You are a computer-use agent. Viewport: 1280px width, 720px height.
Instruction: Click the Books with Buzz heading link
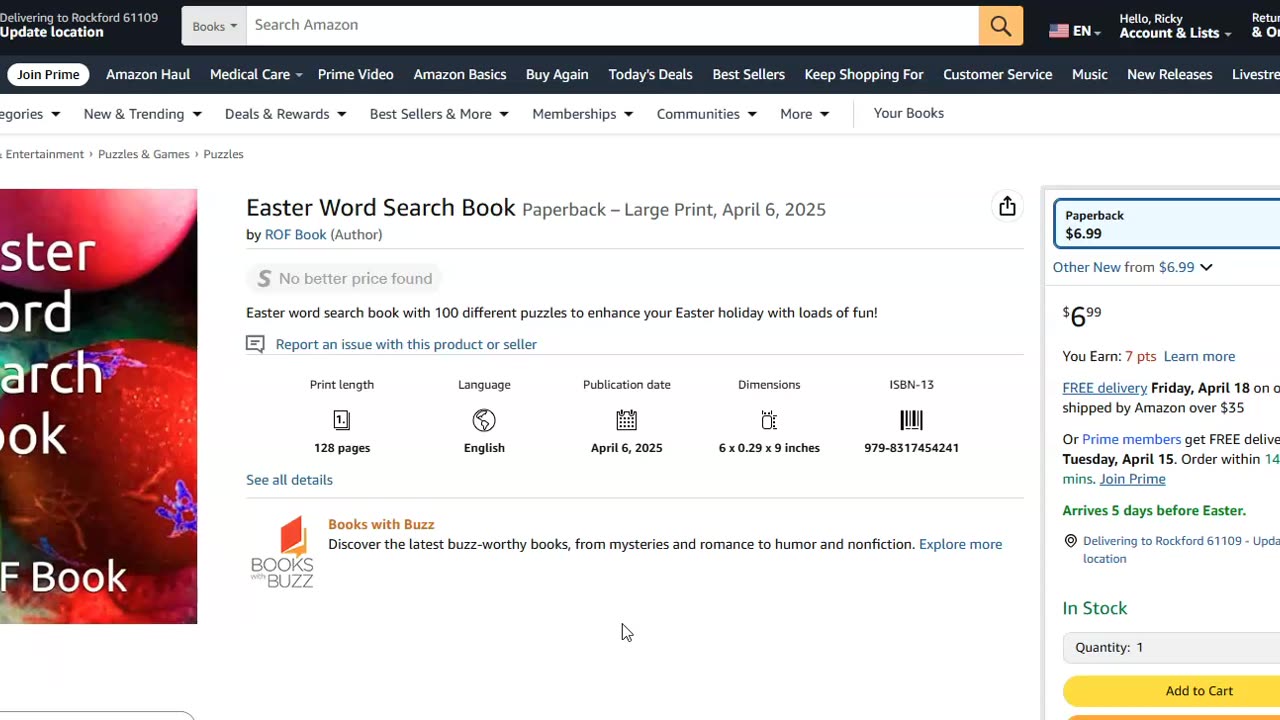click(381, 524)
